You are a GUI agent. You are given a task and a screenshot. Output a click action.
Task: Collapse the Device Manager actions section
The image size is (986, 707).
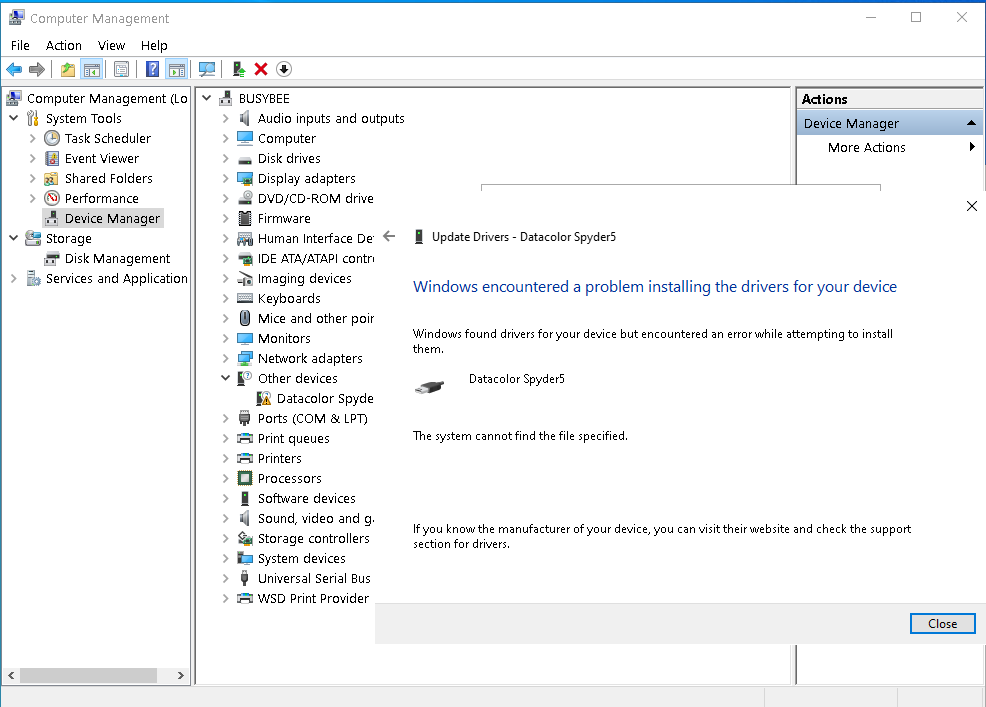tap(971, 123)
